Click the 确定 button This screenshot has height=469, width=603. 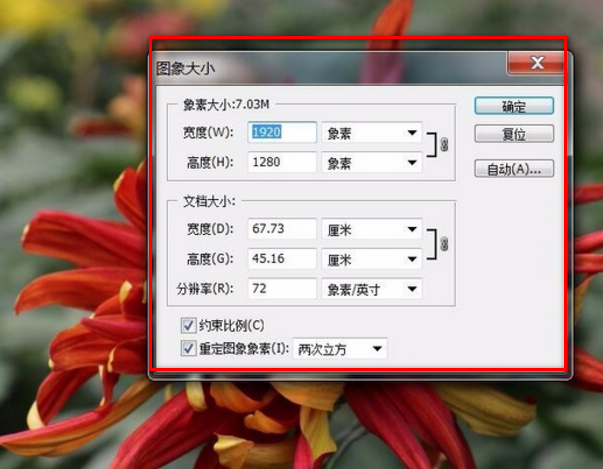(514, 106)
